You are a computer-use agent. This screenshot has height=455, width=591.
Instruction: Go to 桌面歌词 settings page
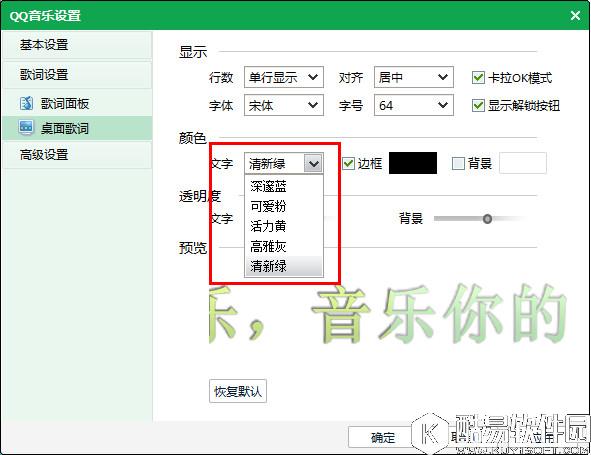[x=77, y=128]
